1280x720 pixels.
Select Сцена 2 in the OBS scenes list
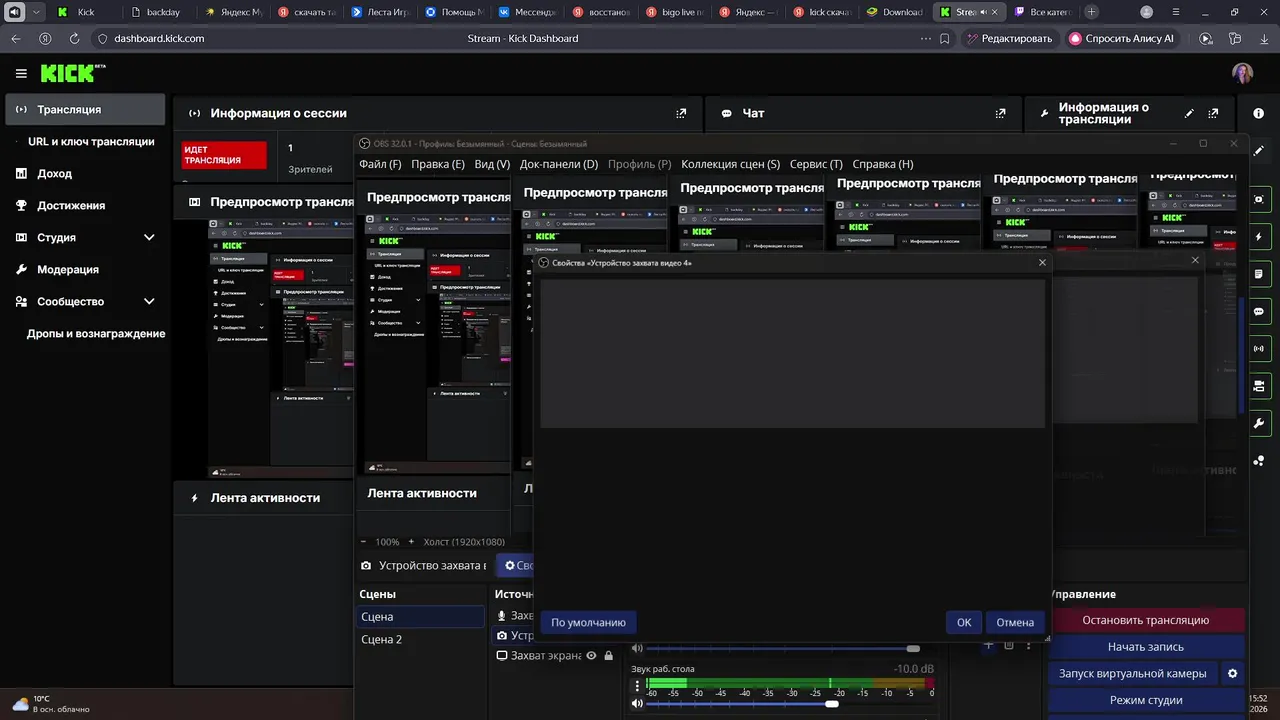[x=420, y=639]
